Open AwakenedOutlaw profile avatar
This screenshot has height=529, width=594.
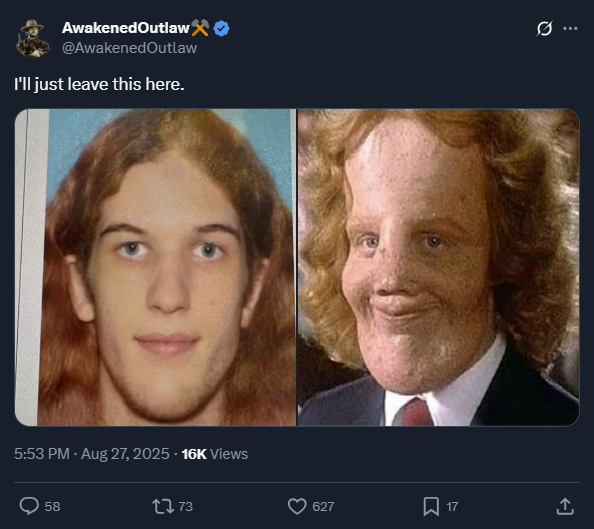(33, 38)
